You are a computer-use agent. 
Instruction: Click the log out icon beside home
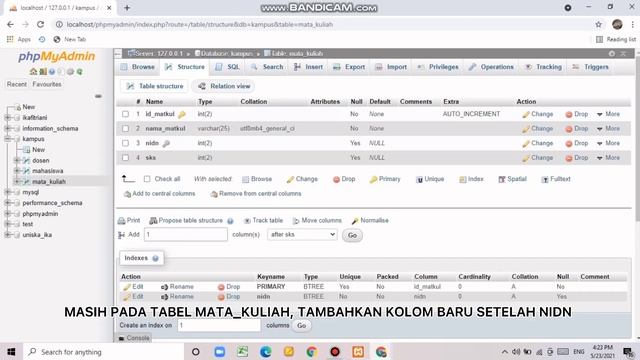(x=42, y=71)
